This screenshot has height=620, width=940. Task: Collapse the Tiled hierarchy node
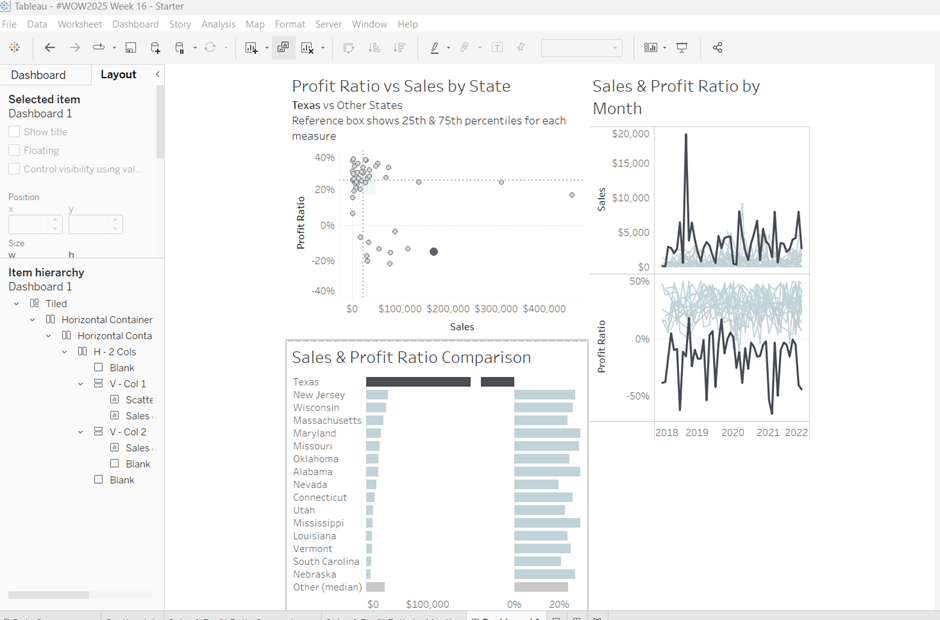[17, 304]
